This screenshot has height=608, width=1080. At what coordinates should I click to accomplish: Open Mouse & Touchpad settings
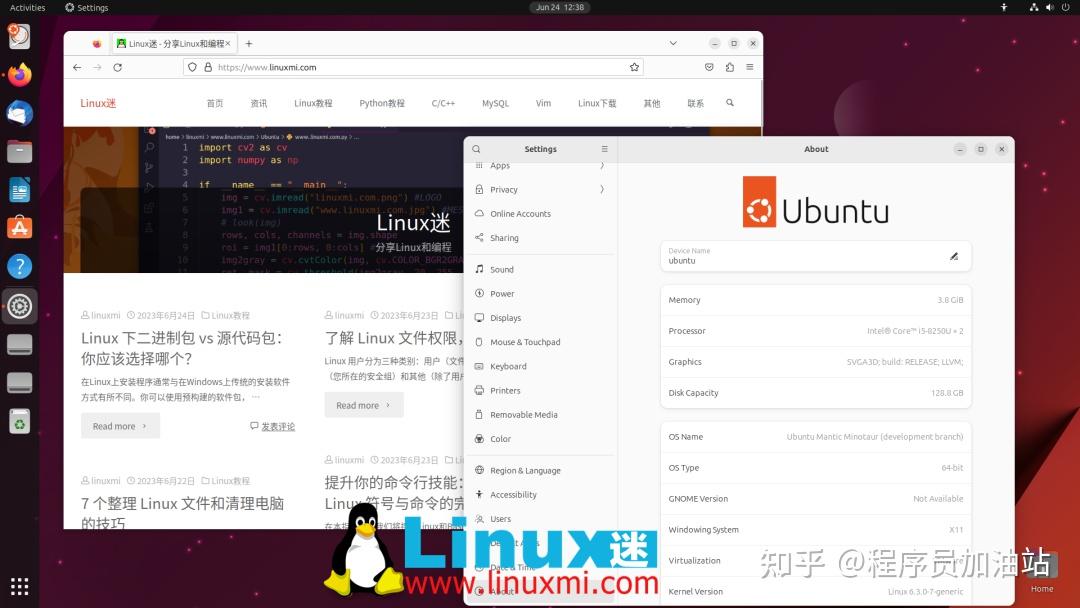tap(528, 342)
